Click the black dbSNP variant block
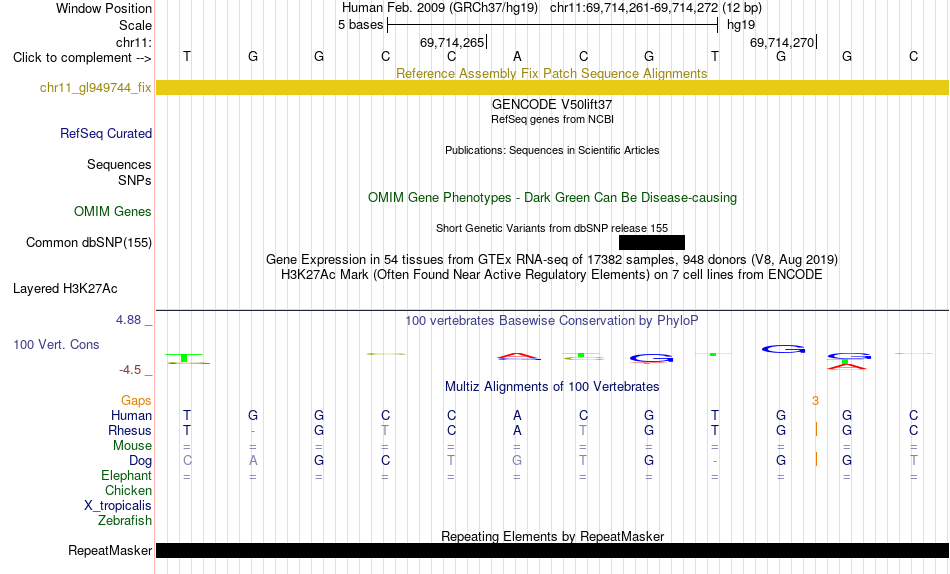 [x=652, y=242]
